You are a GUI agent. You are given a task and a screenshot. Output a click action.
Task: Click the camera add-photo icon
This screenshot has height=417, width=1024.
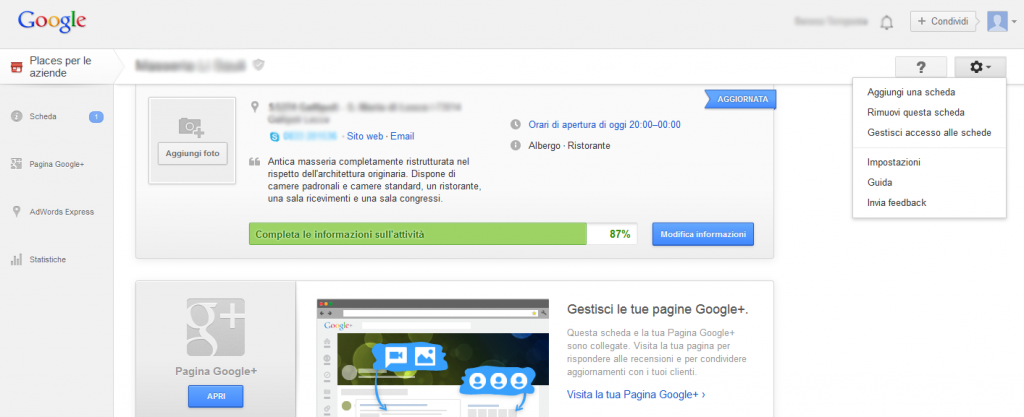[192, 127]
